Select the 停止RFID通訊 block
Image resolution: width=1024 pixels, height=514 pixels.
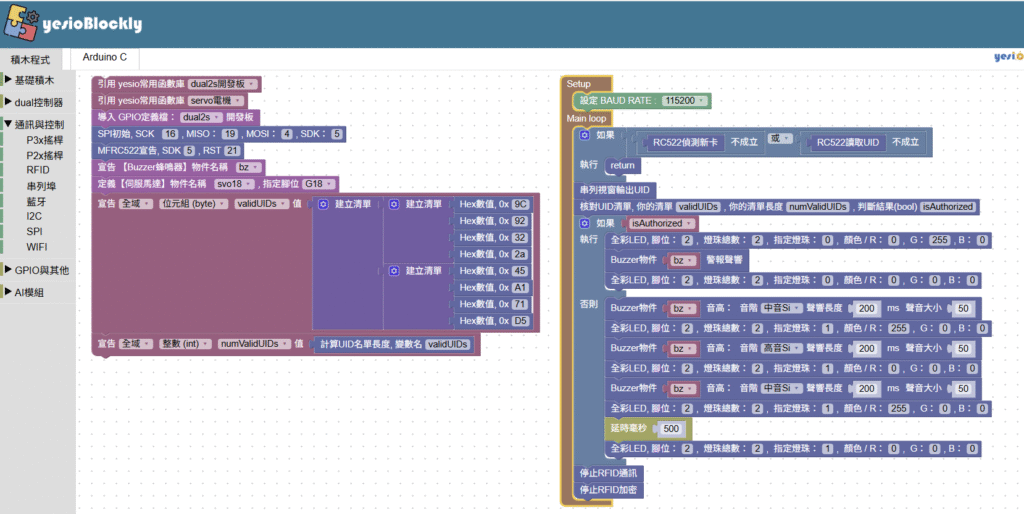(608, 473)
